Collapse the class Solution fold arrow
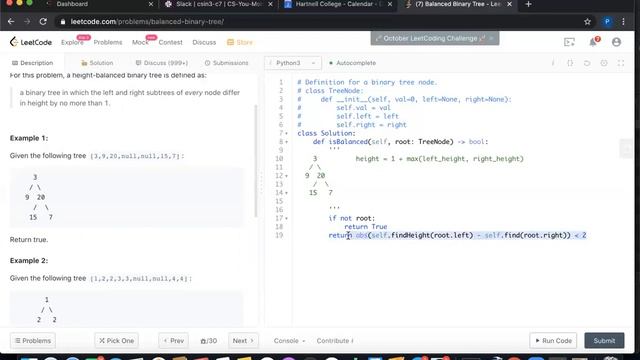640x360 pixels. (287, 133)
